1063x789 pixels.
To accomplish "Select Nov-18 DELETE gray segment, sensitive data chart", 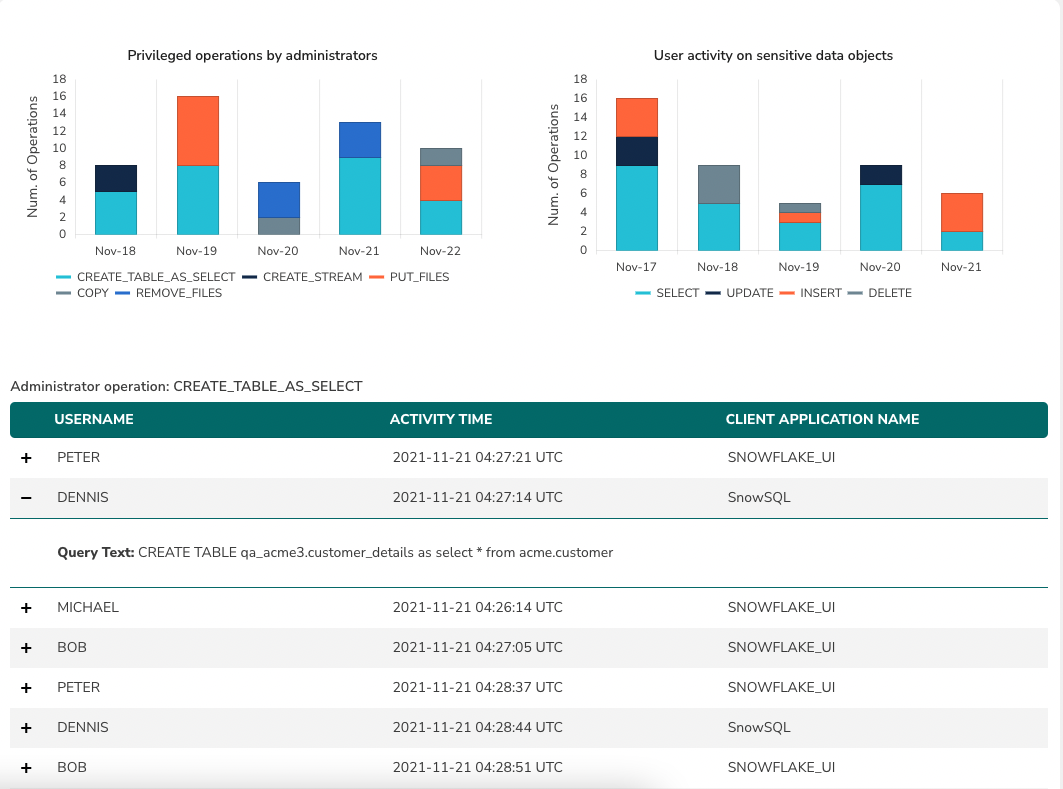I will click(719, 184).
